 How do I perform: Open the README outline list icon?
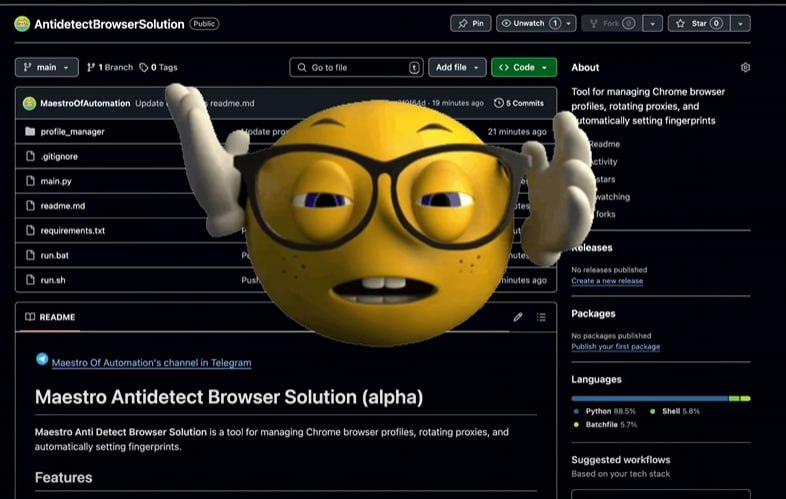(541, 317)
